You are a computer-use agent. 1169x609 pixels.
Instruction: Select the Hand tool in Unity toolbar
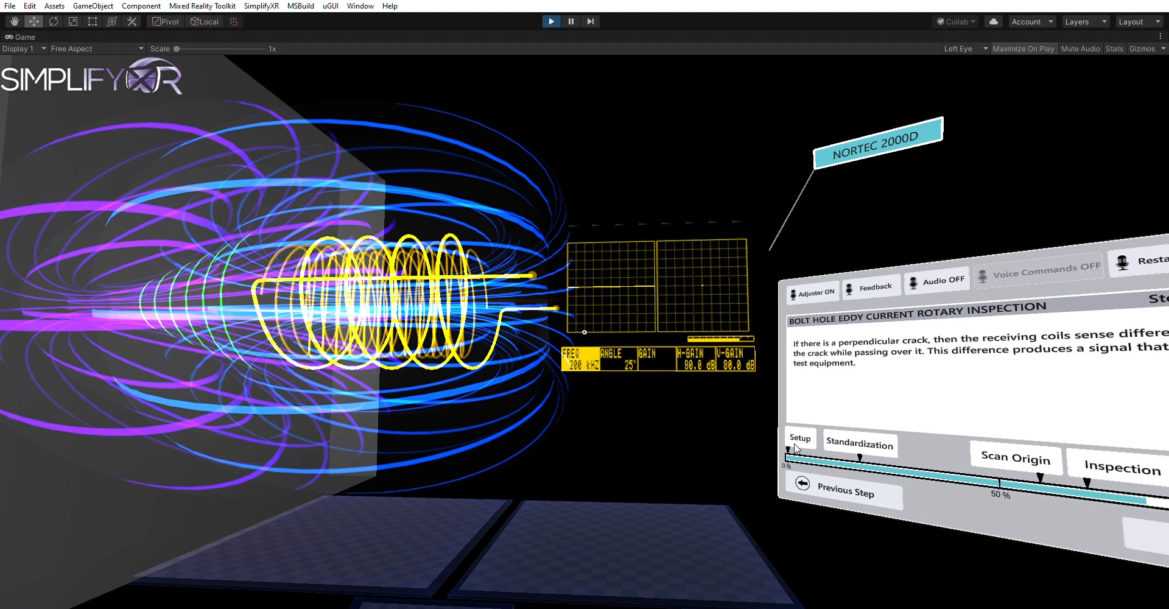(14, 22)
